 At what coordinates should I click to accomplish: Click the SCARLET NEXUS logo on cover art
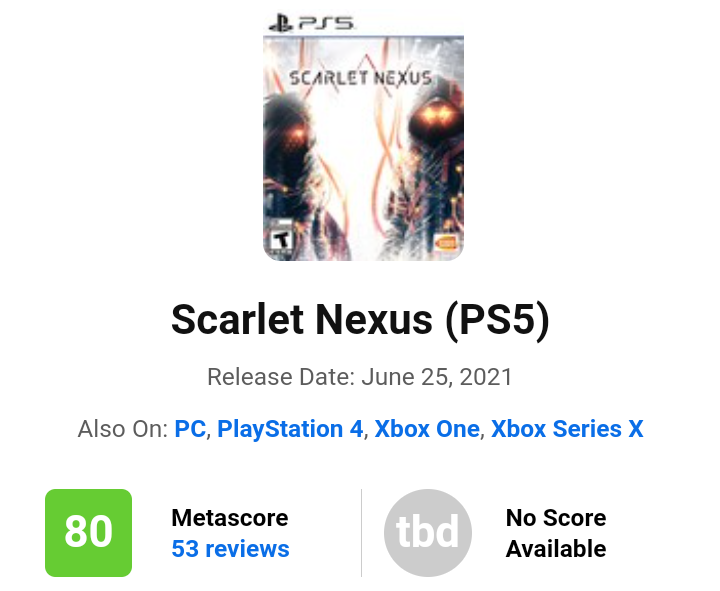(x=360, y=77)
